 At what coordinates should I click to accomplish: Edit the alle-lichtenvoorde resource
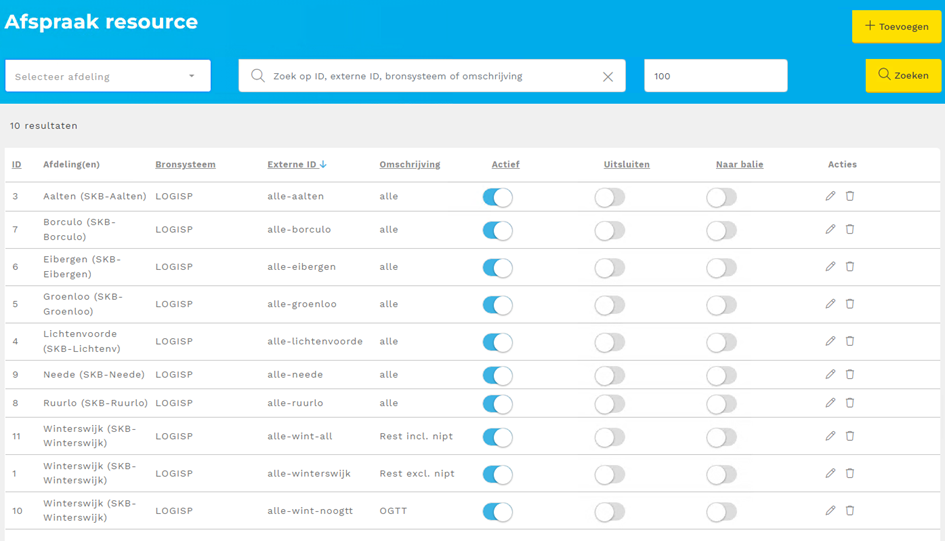(830, 341)
